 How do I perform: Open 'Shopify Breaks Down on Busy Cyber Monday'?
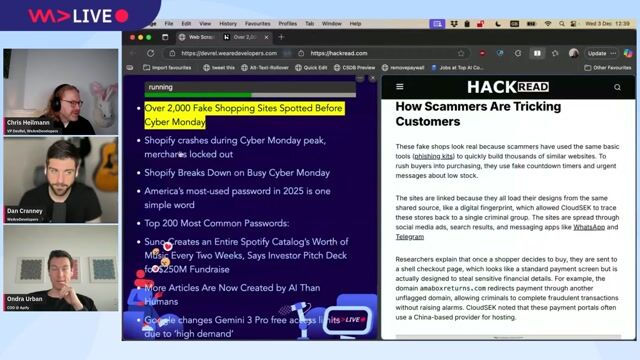(237, 173)
